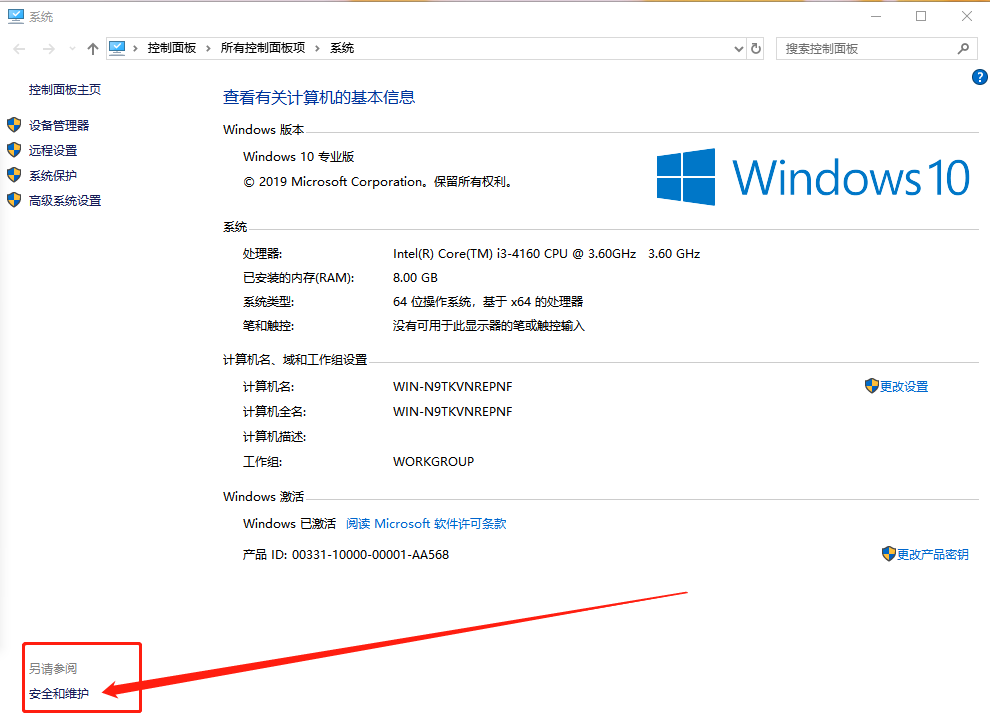
Task: Click the Windows 10 logo
Action: pyautogui.click(x=813, y=177)
